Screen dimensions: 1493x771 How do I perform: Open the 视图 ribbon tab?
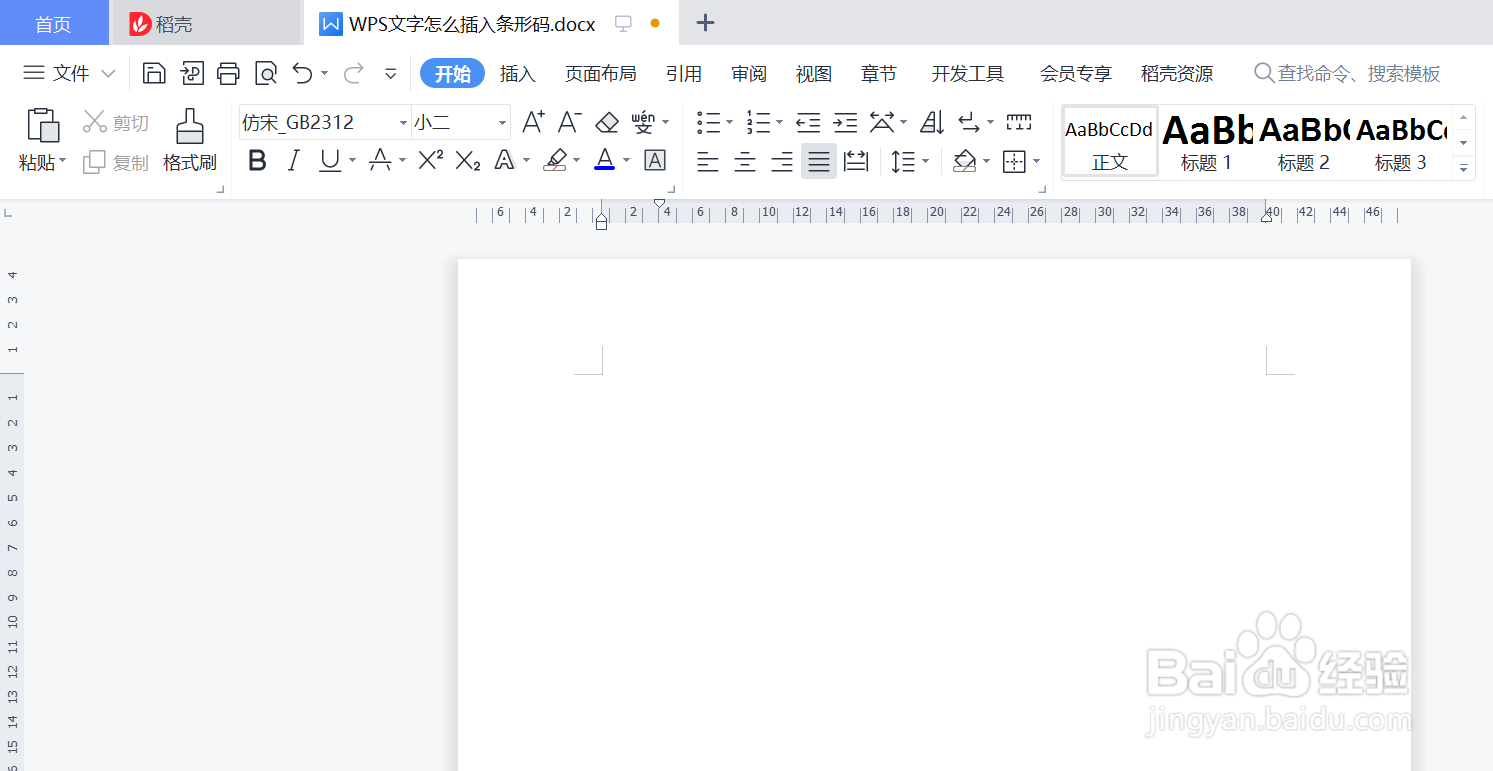point(814,74)
